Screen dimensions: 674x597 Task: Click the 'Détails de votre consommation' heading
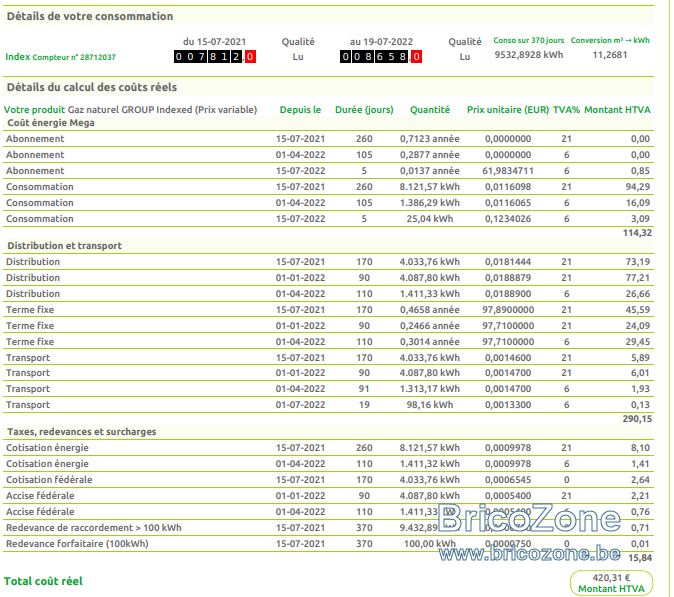coord(90,16)
